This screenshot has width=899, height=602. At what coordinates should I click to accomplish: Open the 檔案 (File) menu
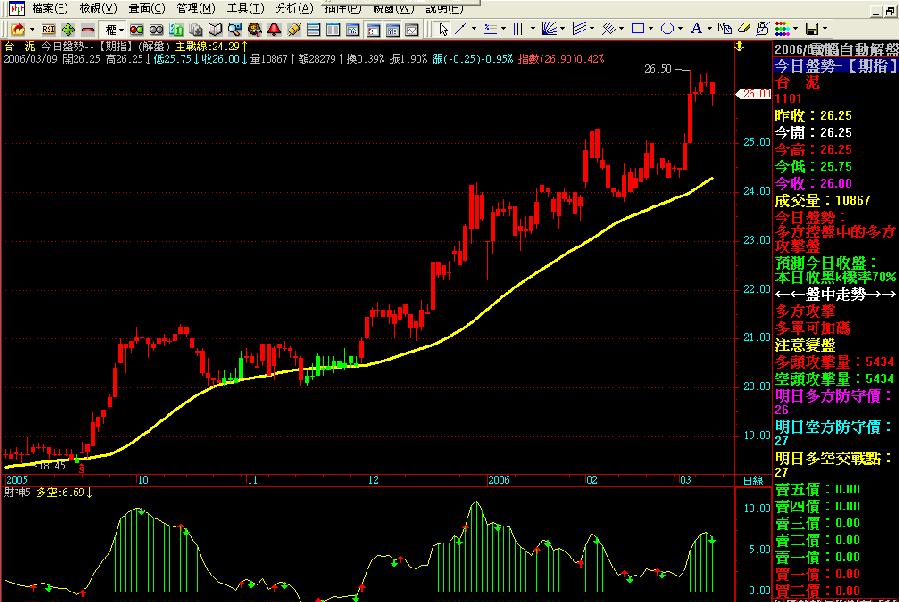click(49, 8)
